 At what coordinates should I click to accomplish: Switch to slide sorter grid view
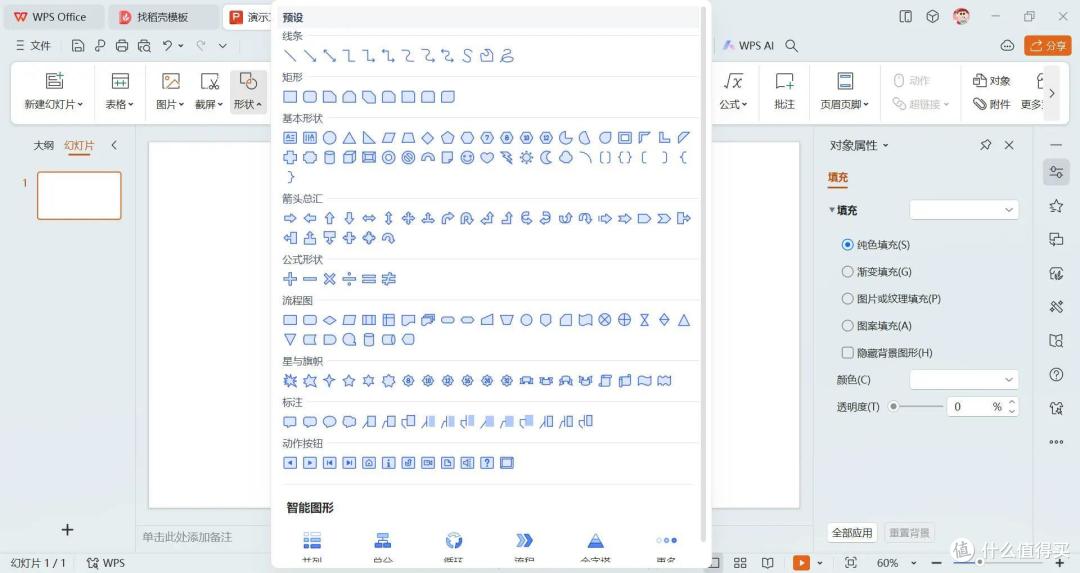(740, 563)
